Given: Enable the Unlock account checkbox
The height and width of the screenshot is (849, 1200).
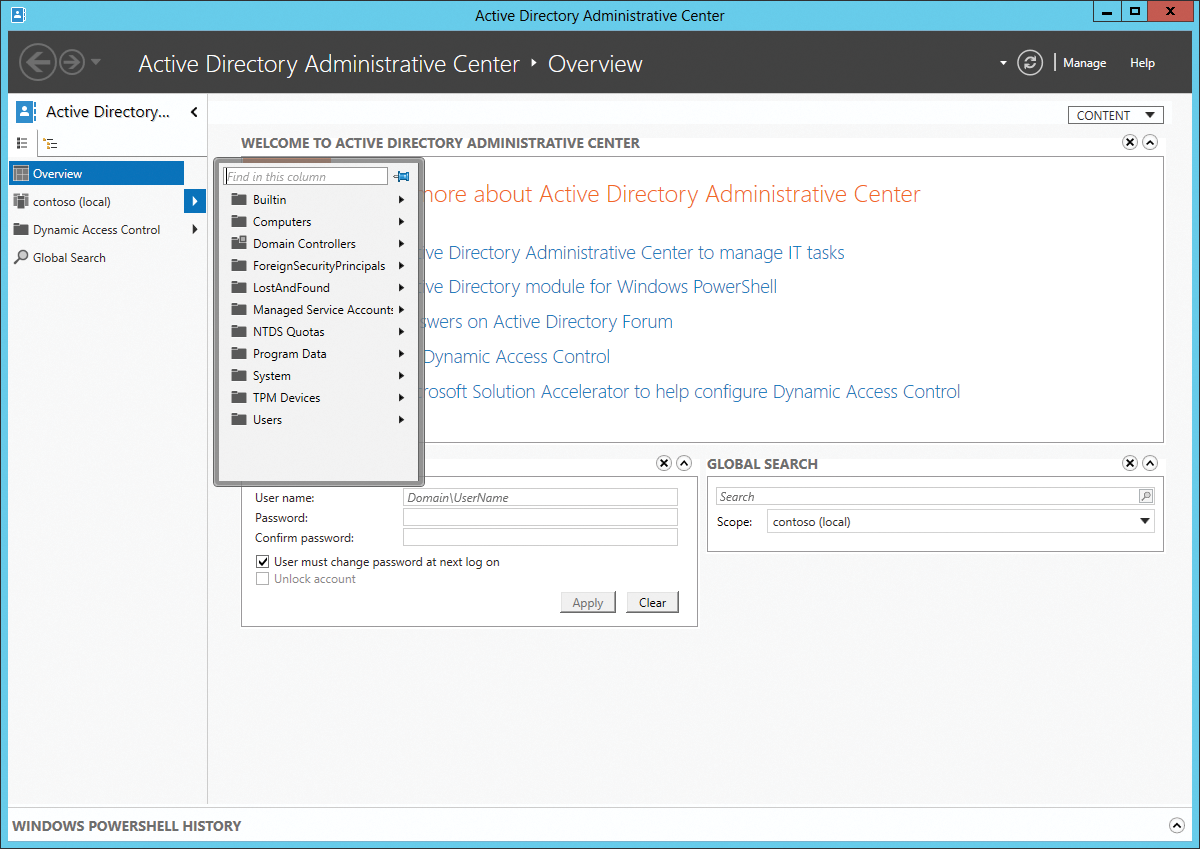Looking at the screenshot, I should 262,578.
